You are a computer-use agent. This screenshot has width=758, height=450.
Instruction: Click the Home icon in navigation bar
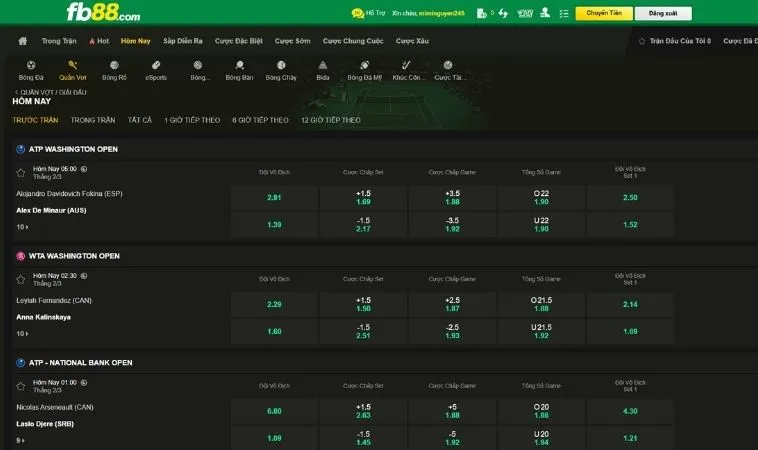pyautogui.click(x=22, y=41)
